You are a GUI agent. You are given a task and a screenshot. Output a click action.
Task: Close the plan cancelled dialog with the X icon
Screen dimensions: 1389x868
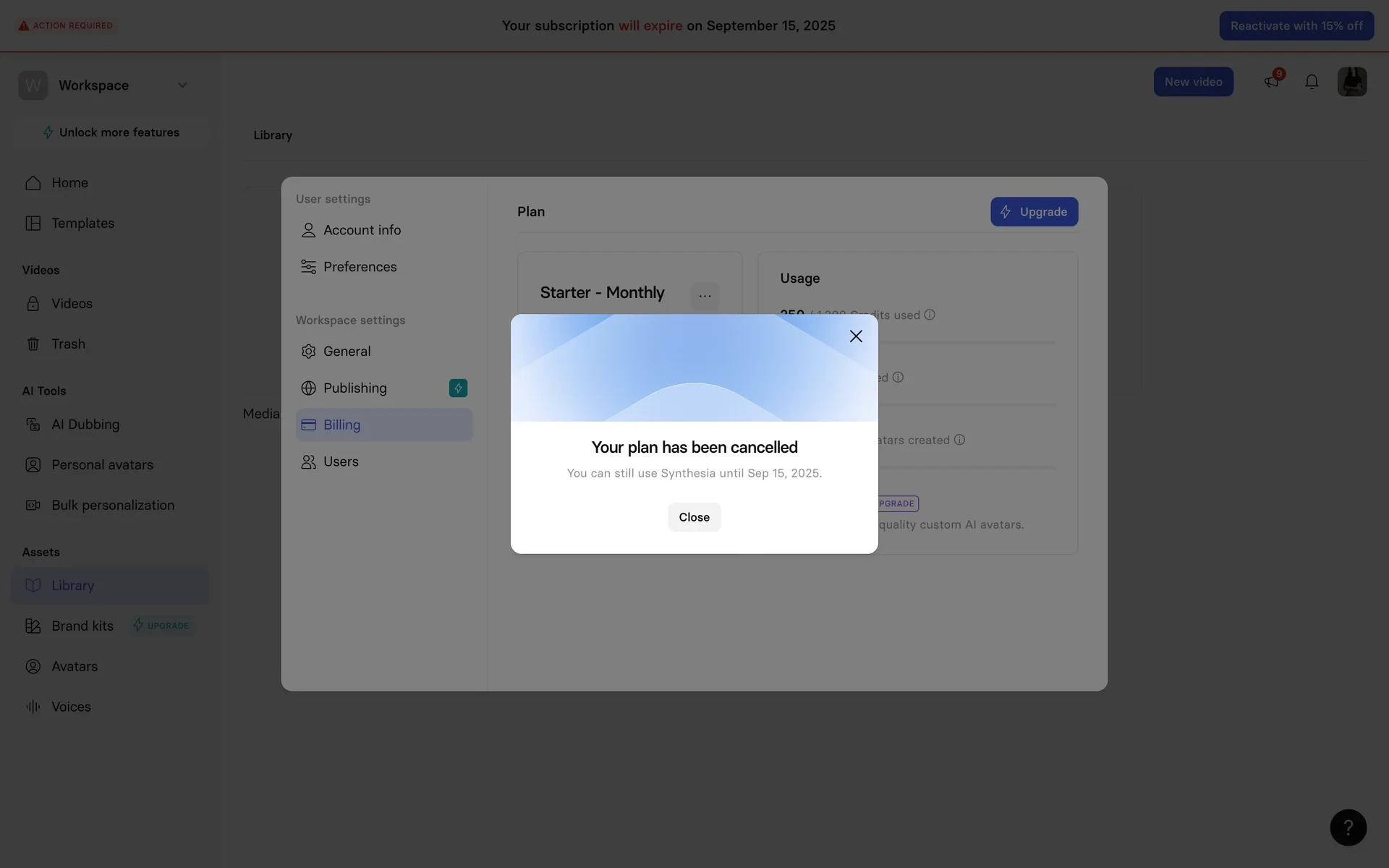856,336
